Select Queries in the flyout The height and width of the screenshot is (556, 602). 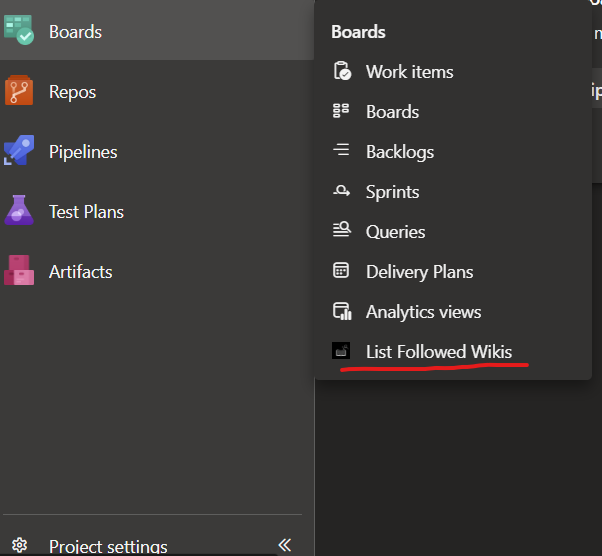395,232
